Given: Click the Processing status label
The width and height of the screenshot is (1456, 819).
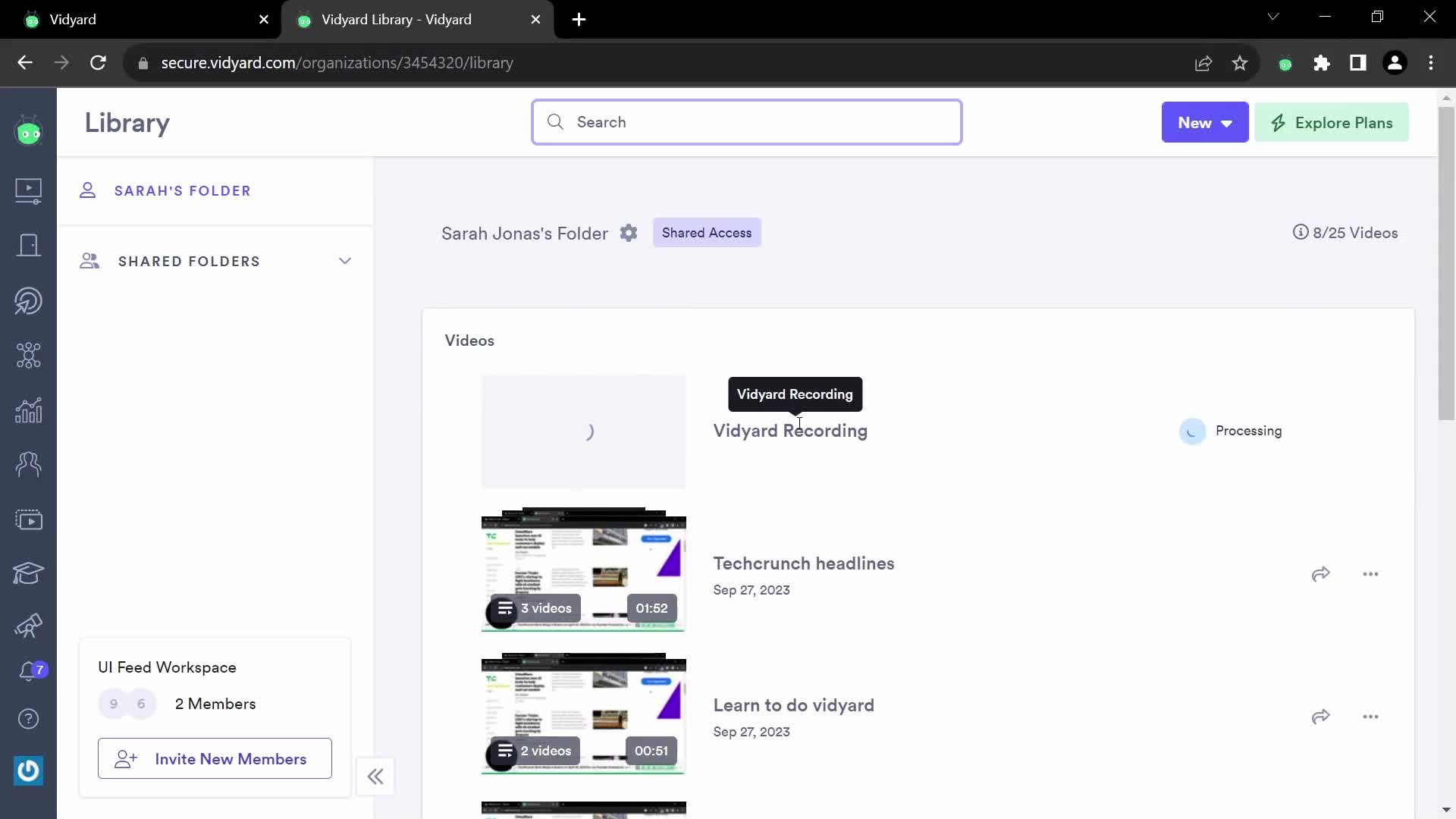Looking at the screenshot, I should [1248, 431].
